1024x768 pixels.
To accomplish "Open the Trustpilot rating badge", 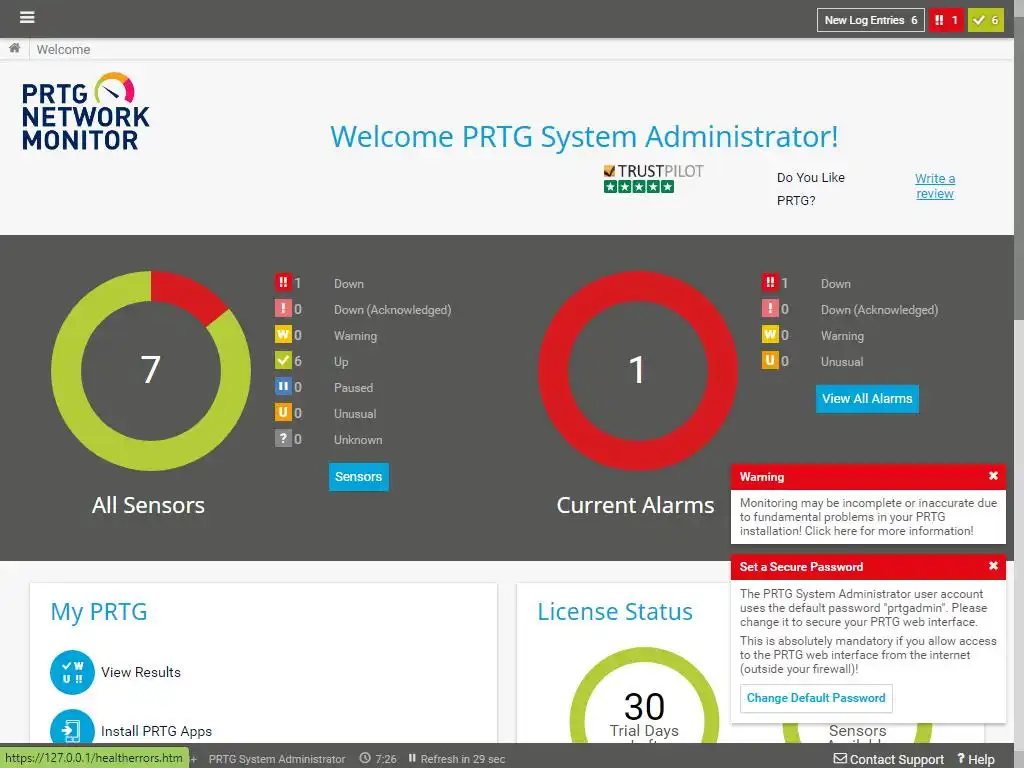I will [x=653, y=179].
